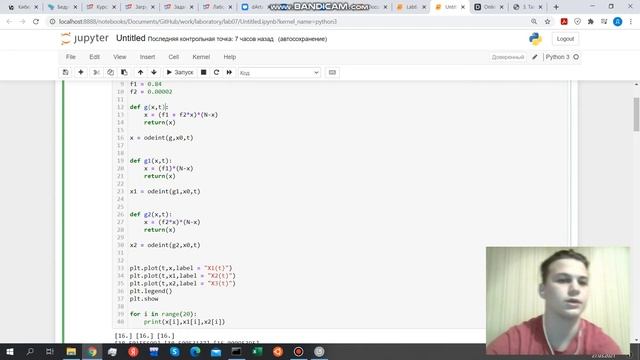Click the 'plt.legend()' line

tap(151, 291)
